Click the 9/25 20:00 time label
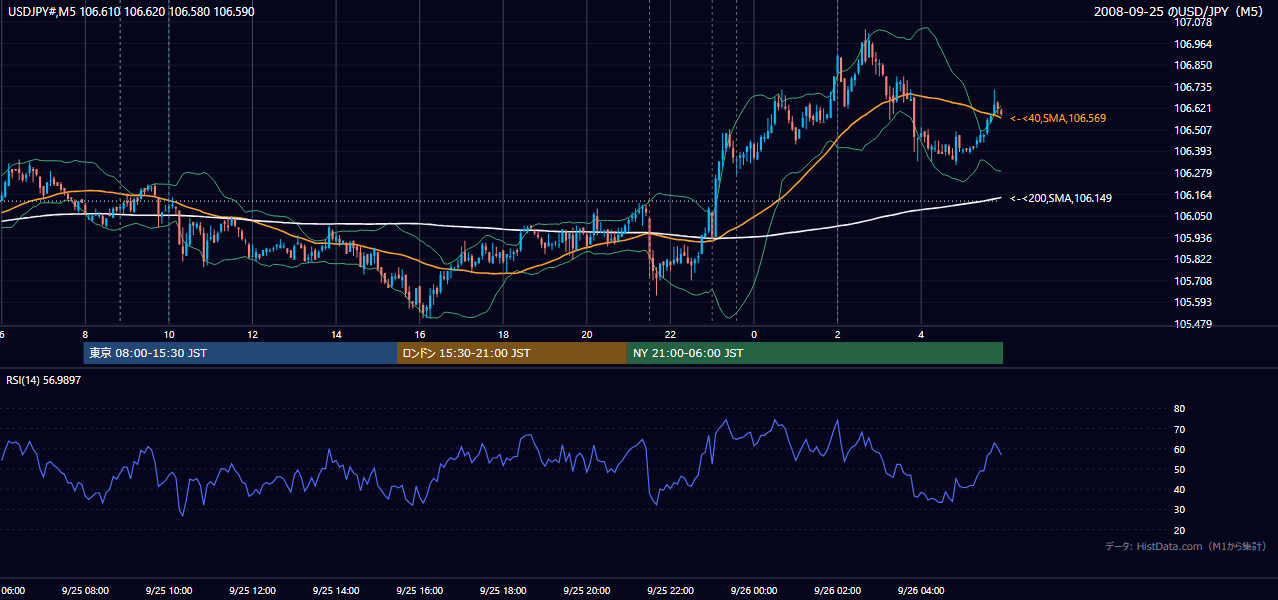The width and height of the screenshot is (1278, 600). tap(586, 591)
